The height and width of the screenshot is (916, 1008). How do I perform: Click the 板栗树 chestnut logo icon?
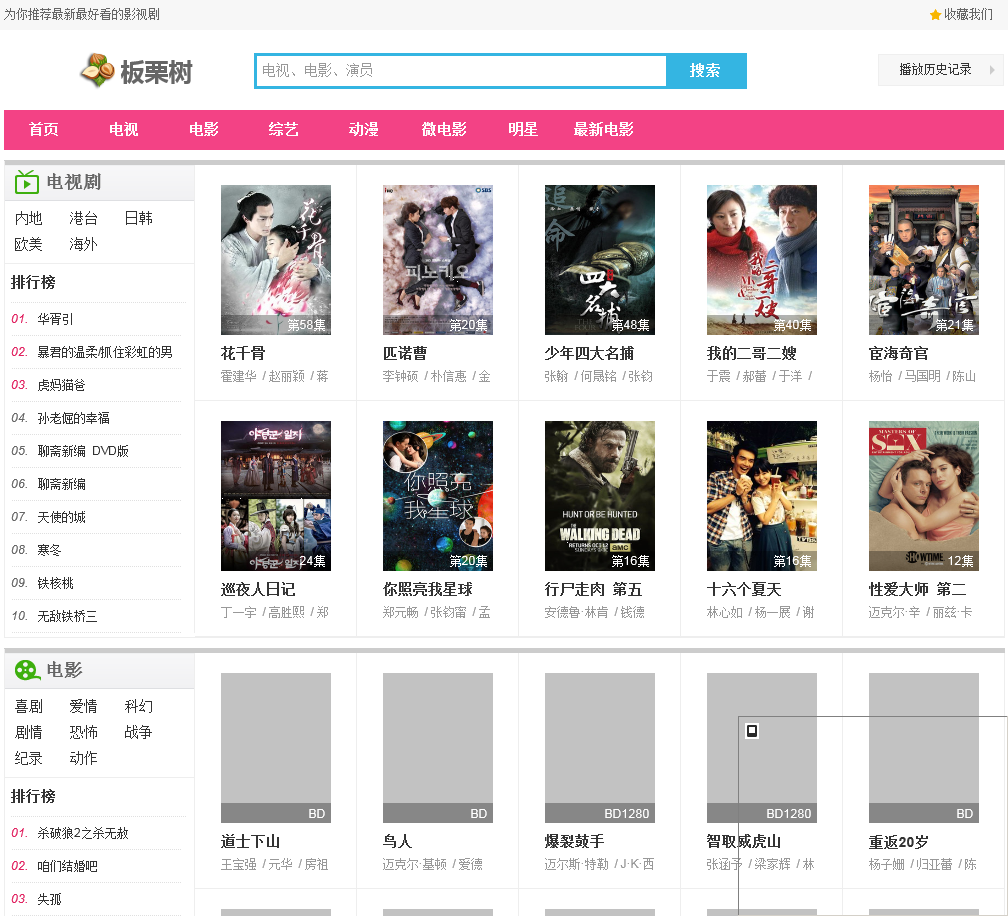(98, 70)
